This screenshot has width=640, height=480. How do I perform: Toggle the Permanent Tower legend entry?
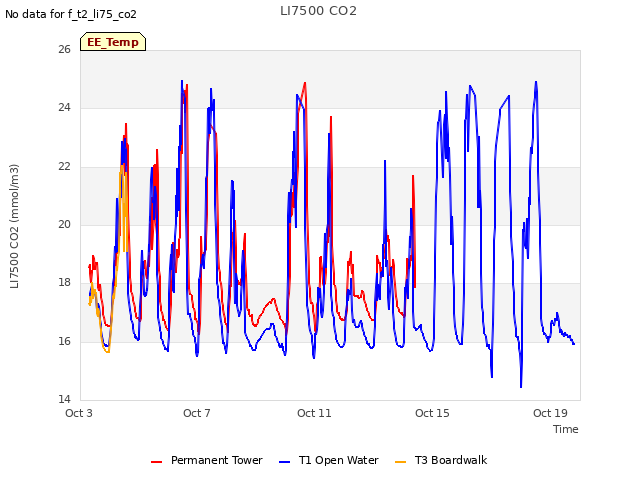[x=207, y=460]
